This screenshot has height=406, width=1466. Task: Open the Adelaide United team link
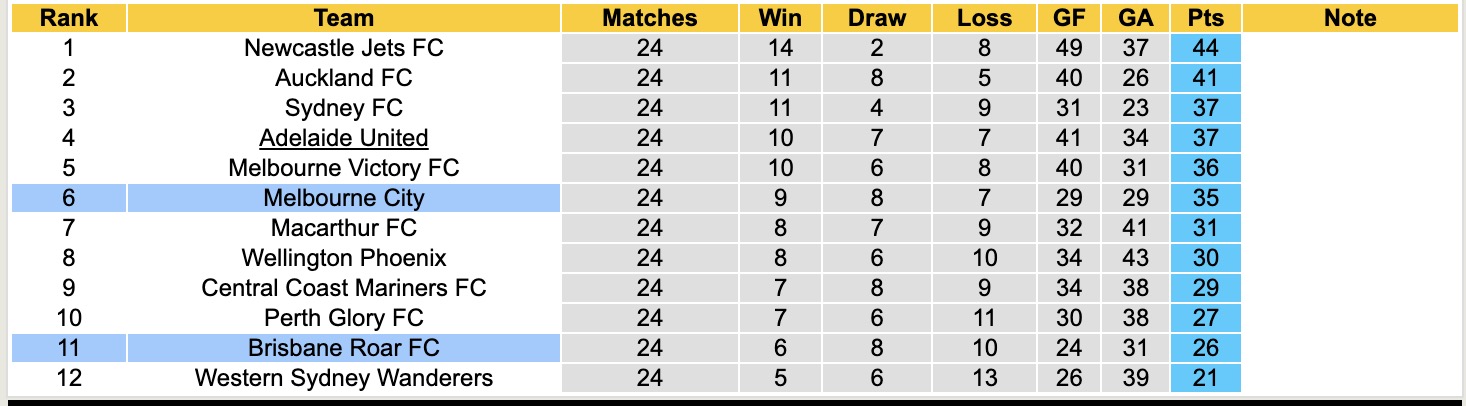click(343, 138)
